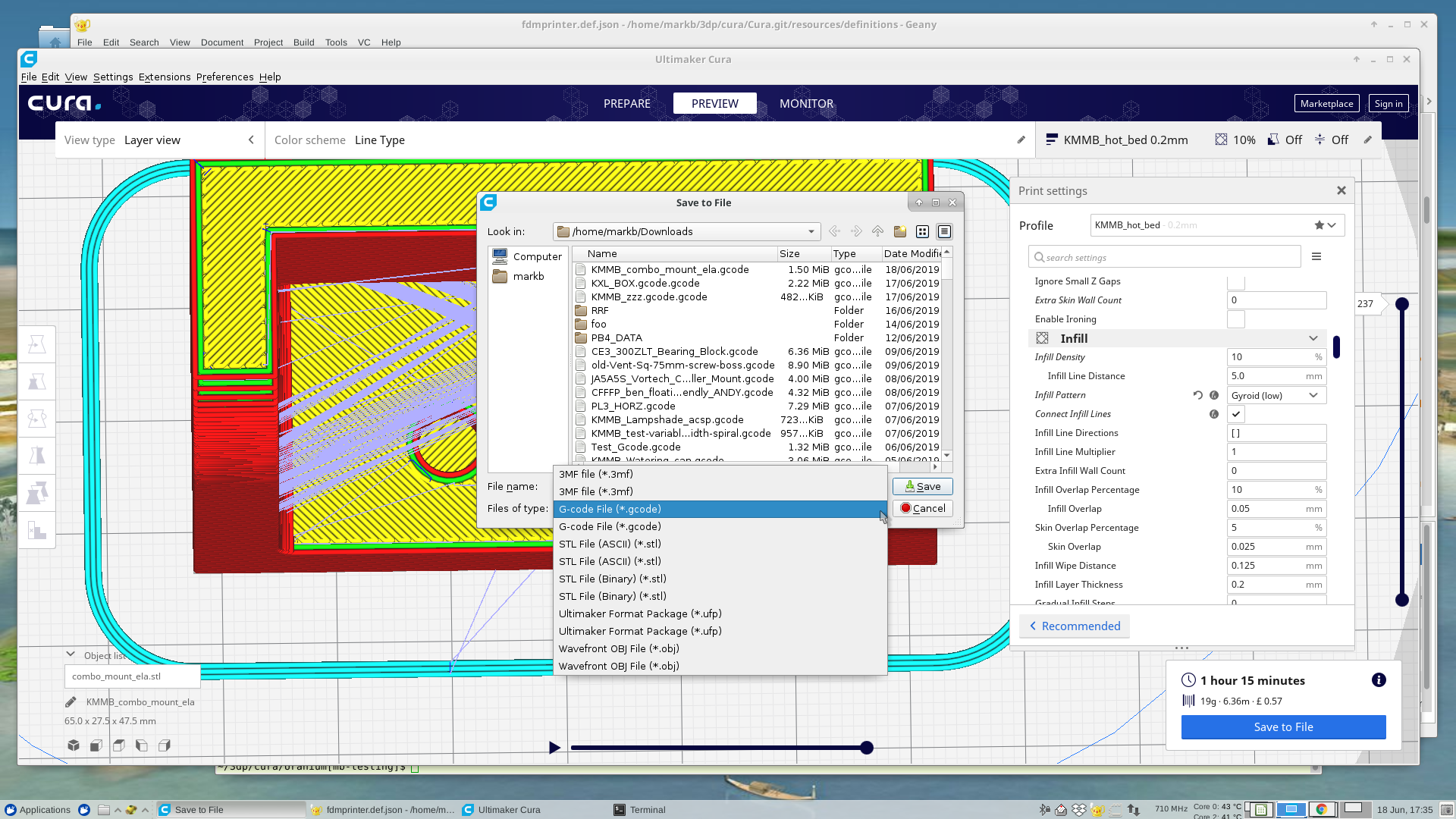Click the layer slider handle on the right
Image resolution: width=1456 pixels, height=819 pixels.
click(x=1401, y=303)
